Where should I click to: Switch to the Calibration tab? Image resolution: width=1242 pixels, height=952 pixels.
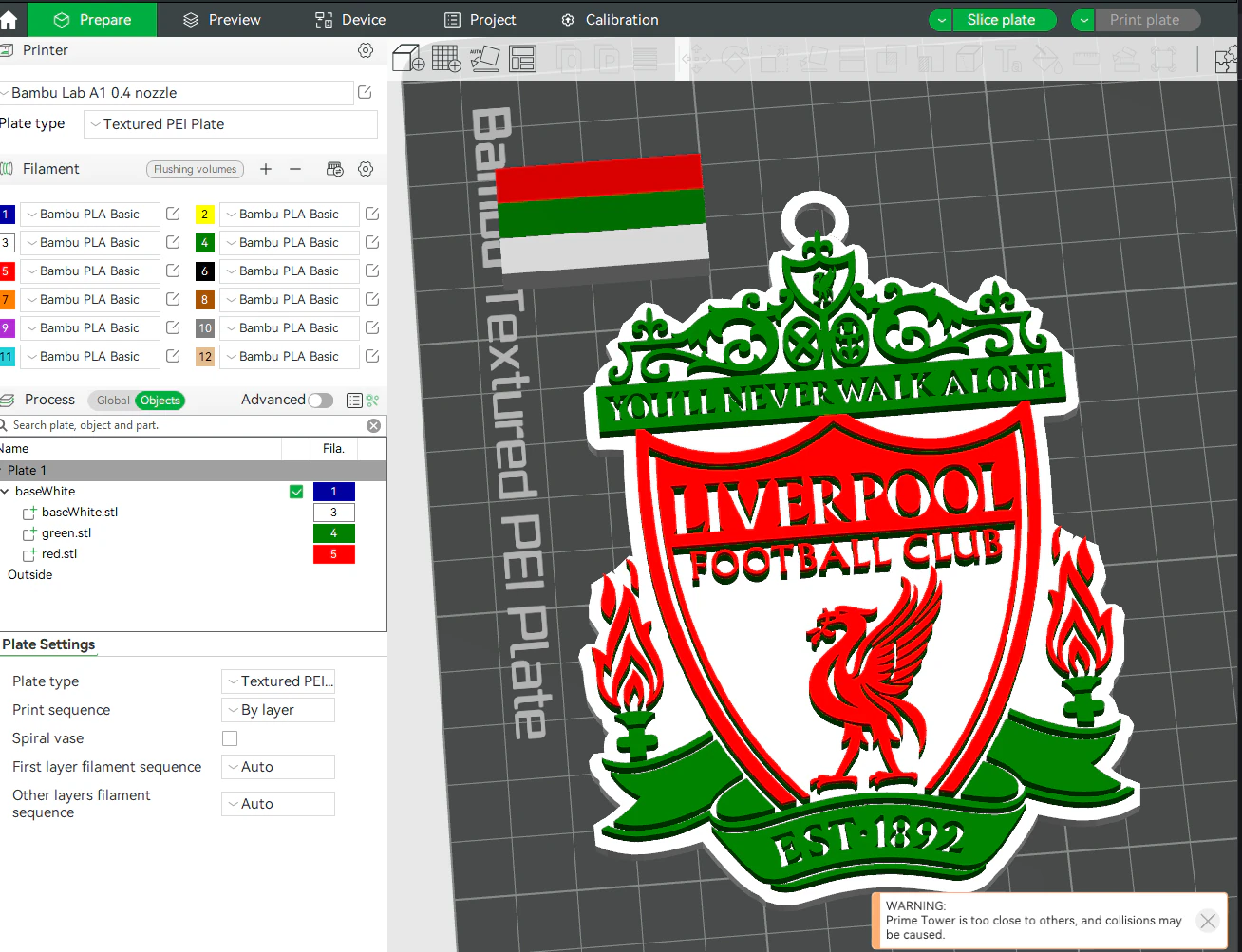pyautogui.click(x=610, y=20)
